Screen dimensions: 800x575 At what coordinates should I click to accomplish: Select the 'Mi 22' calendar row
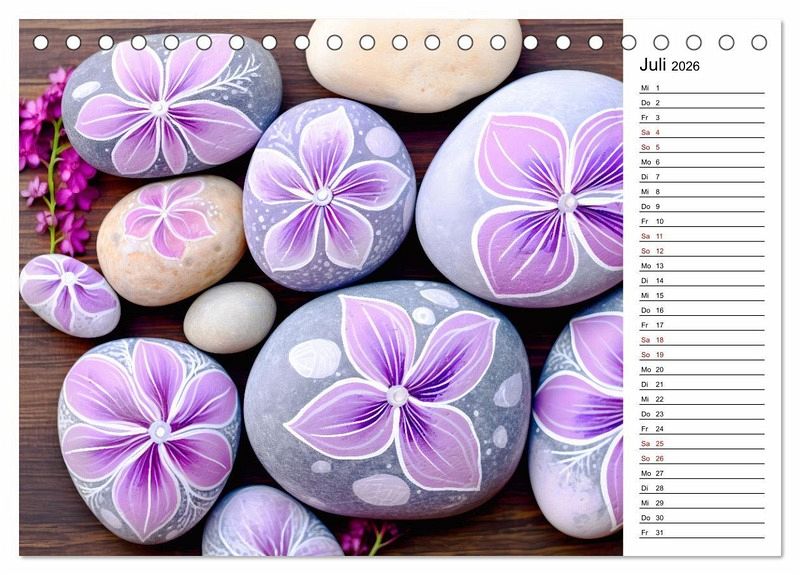[x=702, y=398]
